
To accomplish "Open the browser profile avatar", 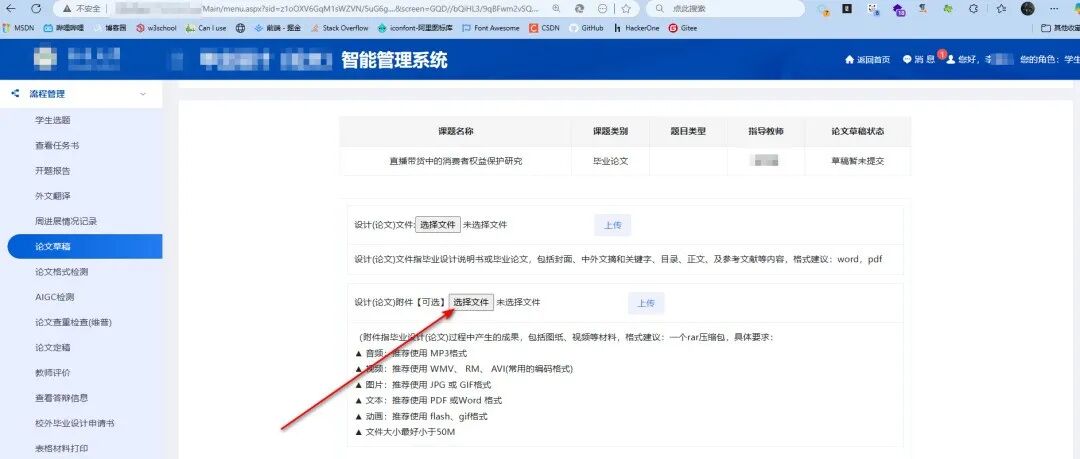I will [x=1028, y=9].
